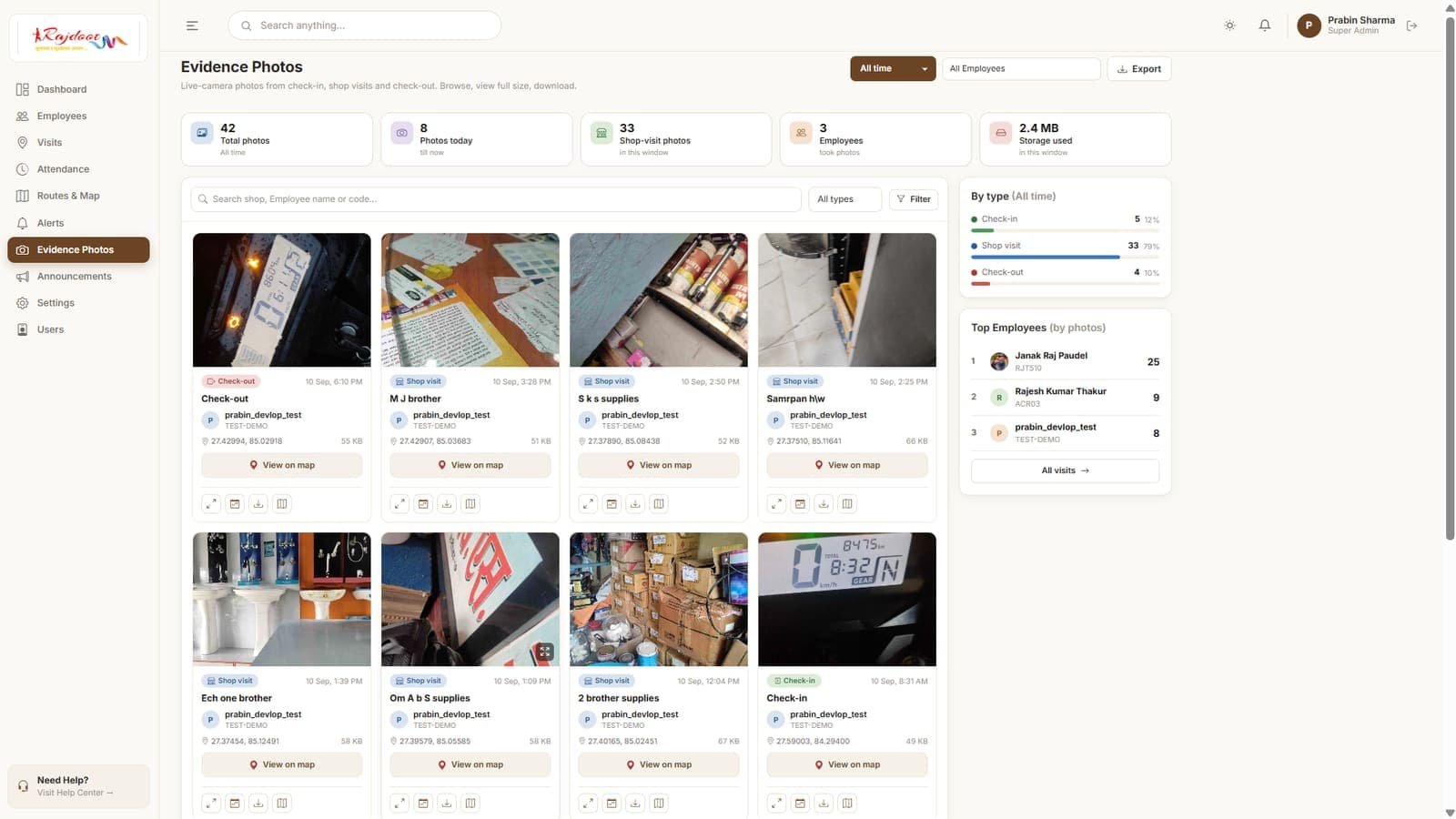Open the Check-in speedometer photo thumbnail

(x=847, y=600)
